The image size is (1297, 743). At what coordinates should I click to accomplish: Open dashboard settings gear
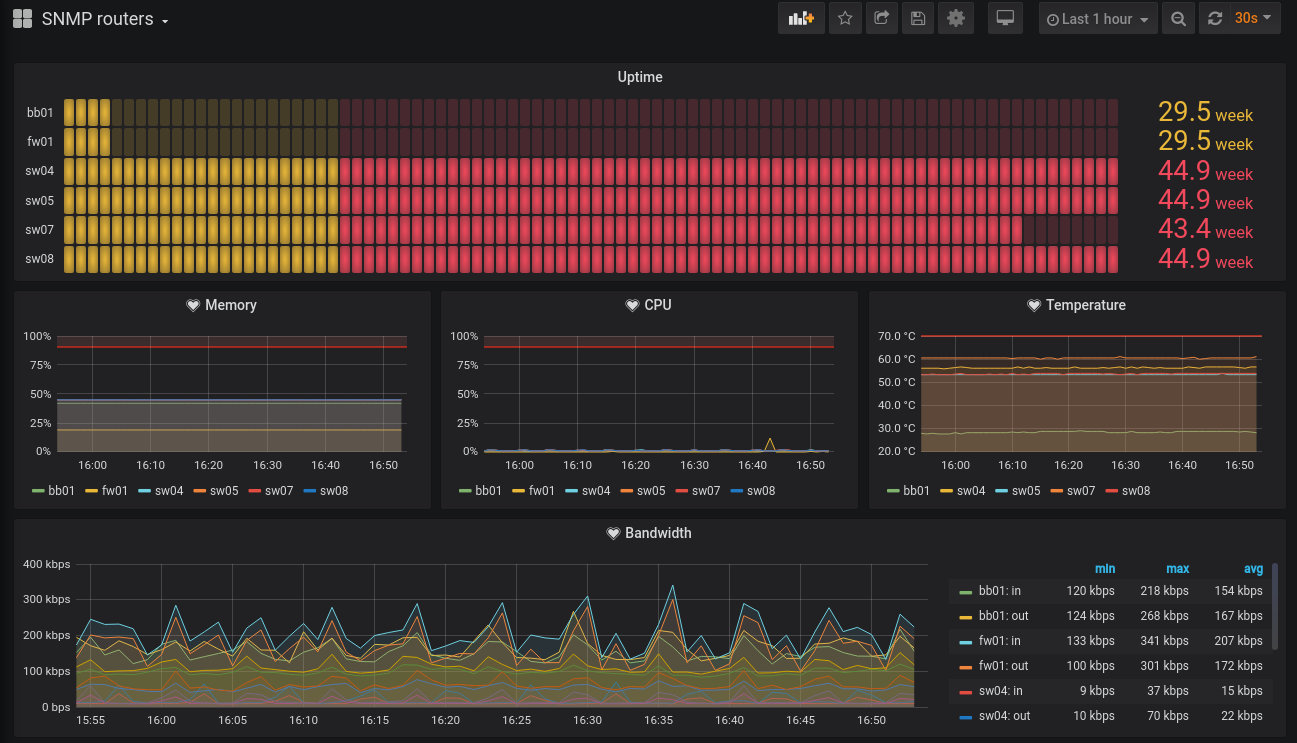click(x=955, y=18)
